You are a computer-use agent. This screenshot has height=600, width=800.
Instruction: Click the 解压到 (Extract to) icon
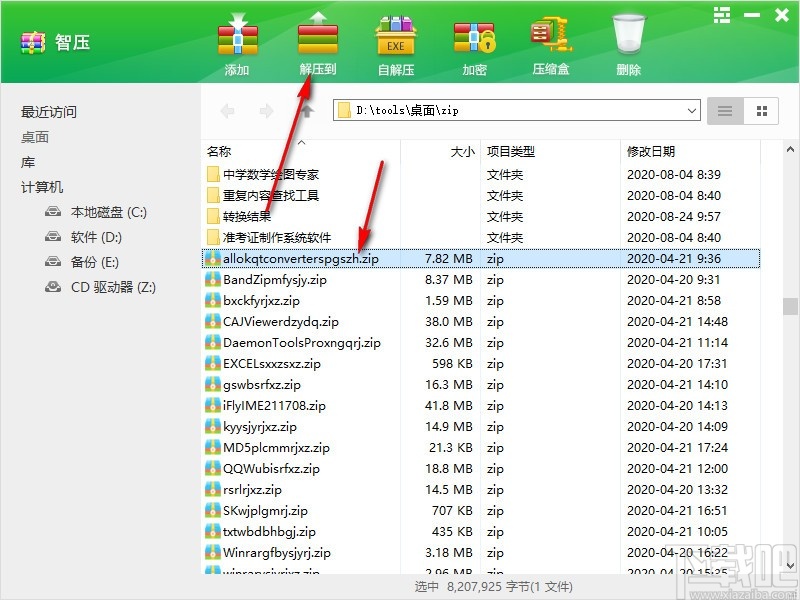point(316,40)
